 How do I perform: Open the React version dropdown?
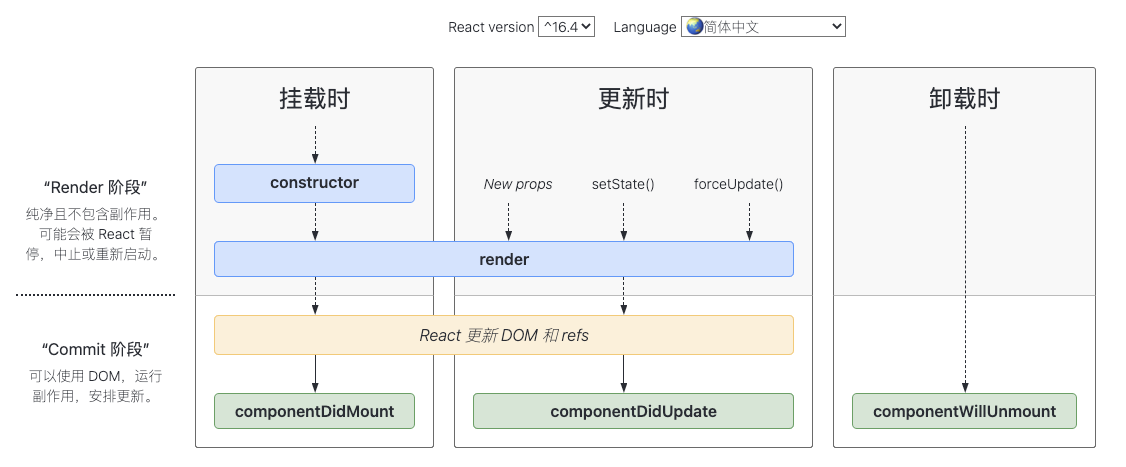point(566,27)
